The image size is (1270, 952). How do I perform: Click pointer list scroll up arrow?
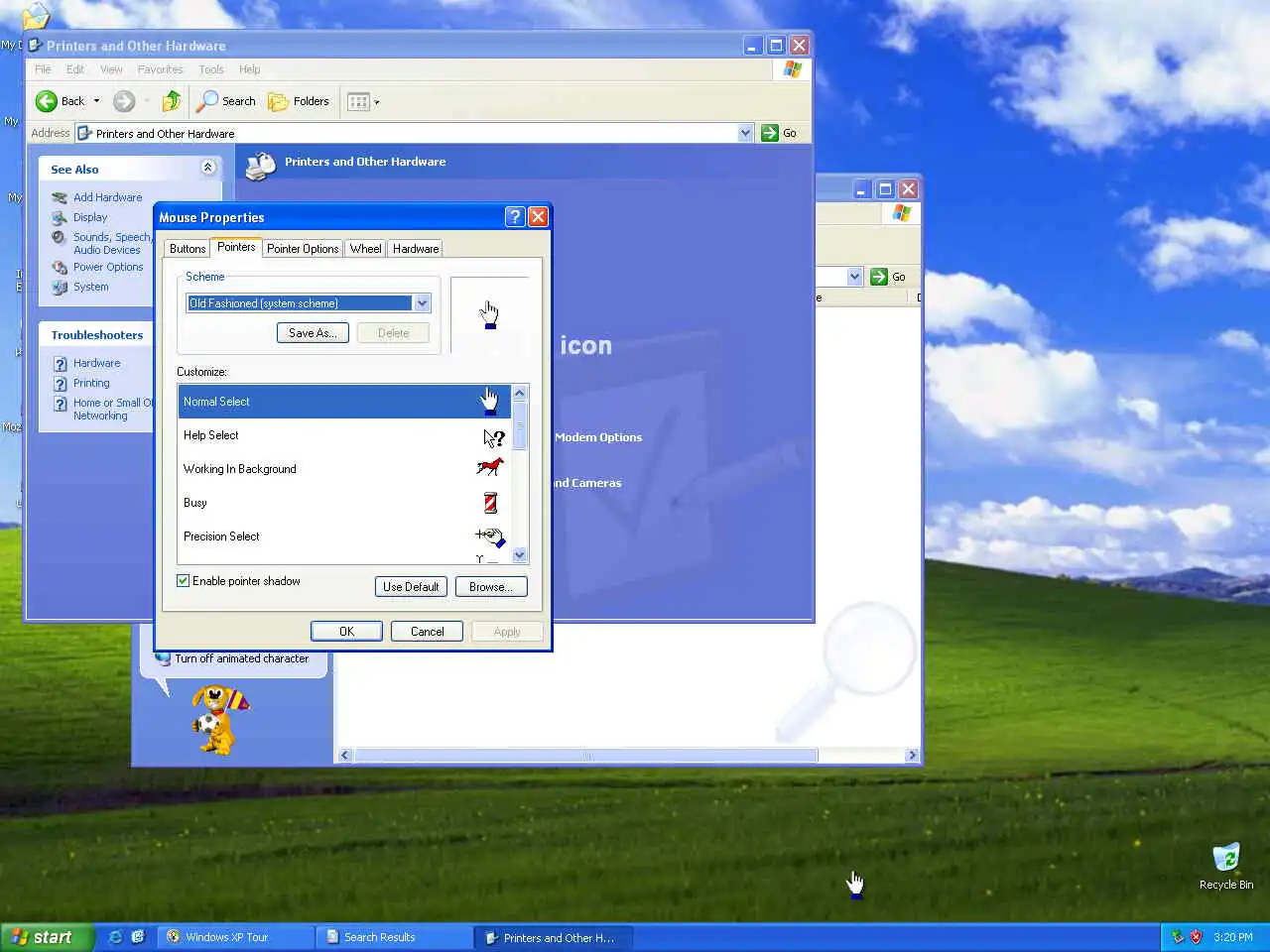pyautogui.click(x=519, y=394)
